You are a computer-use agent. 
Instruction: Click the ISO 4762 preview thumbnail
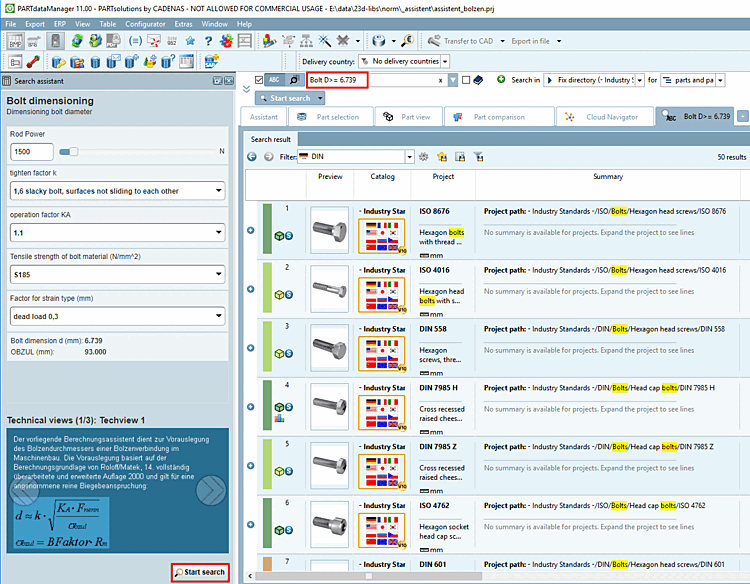pyautogui.click(x=329, y=524)
